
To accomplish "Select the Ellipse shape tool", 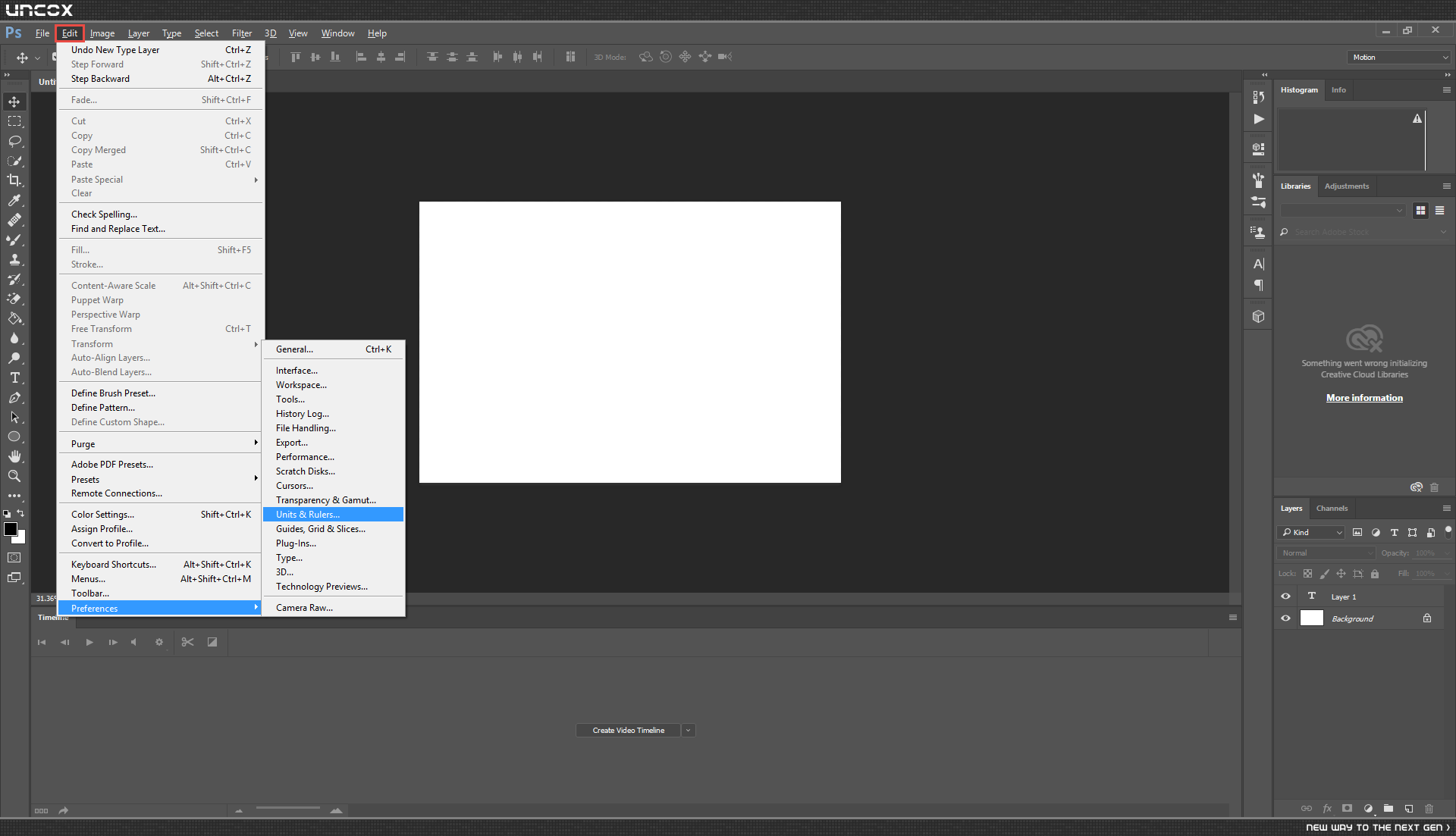I will coord(14,437).
